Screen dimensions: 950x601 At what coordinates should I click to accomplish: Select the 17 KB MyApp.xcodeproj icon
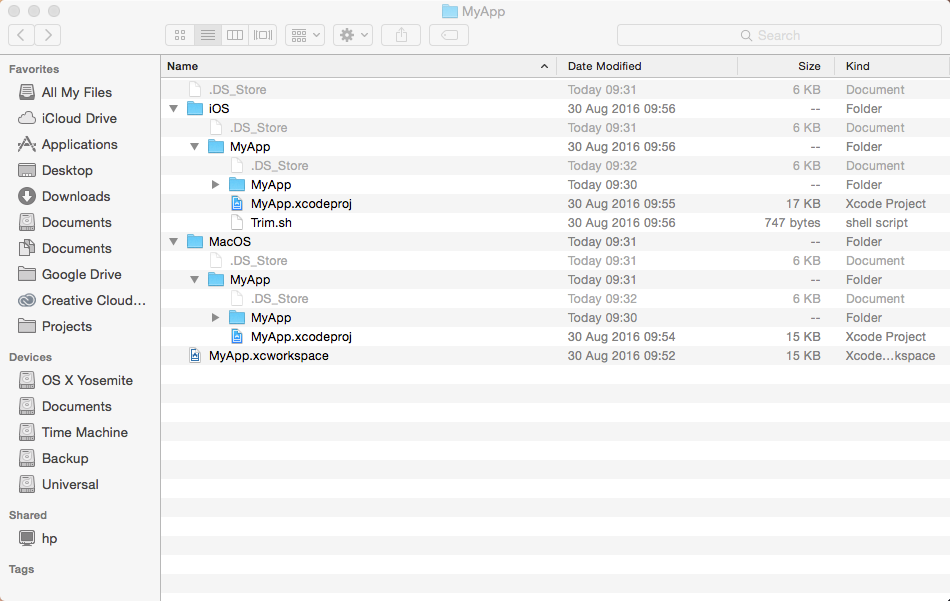[238, 204]
